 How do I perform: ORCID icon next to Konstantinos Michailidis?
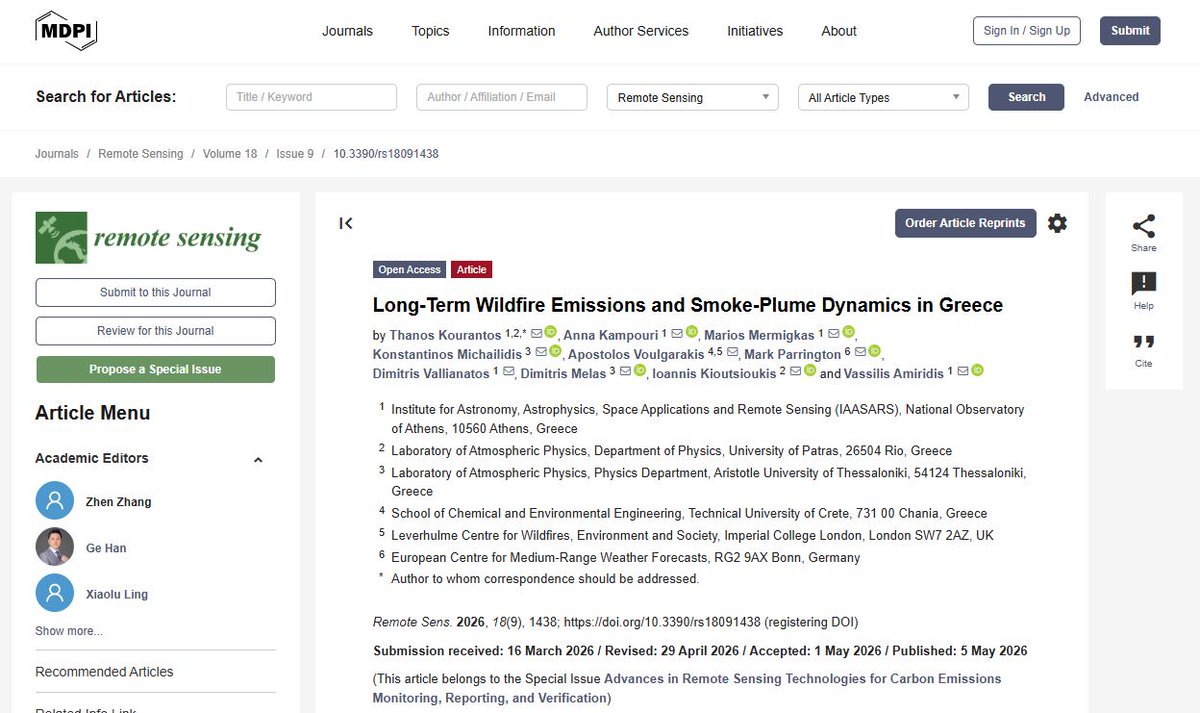tap(554, 351)
